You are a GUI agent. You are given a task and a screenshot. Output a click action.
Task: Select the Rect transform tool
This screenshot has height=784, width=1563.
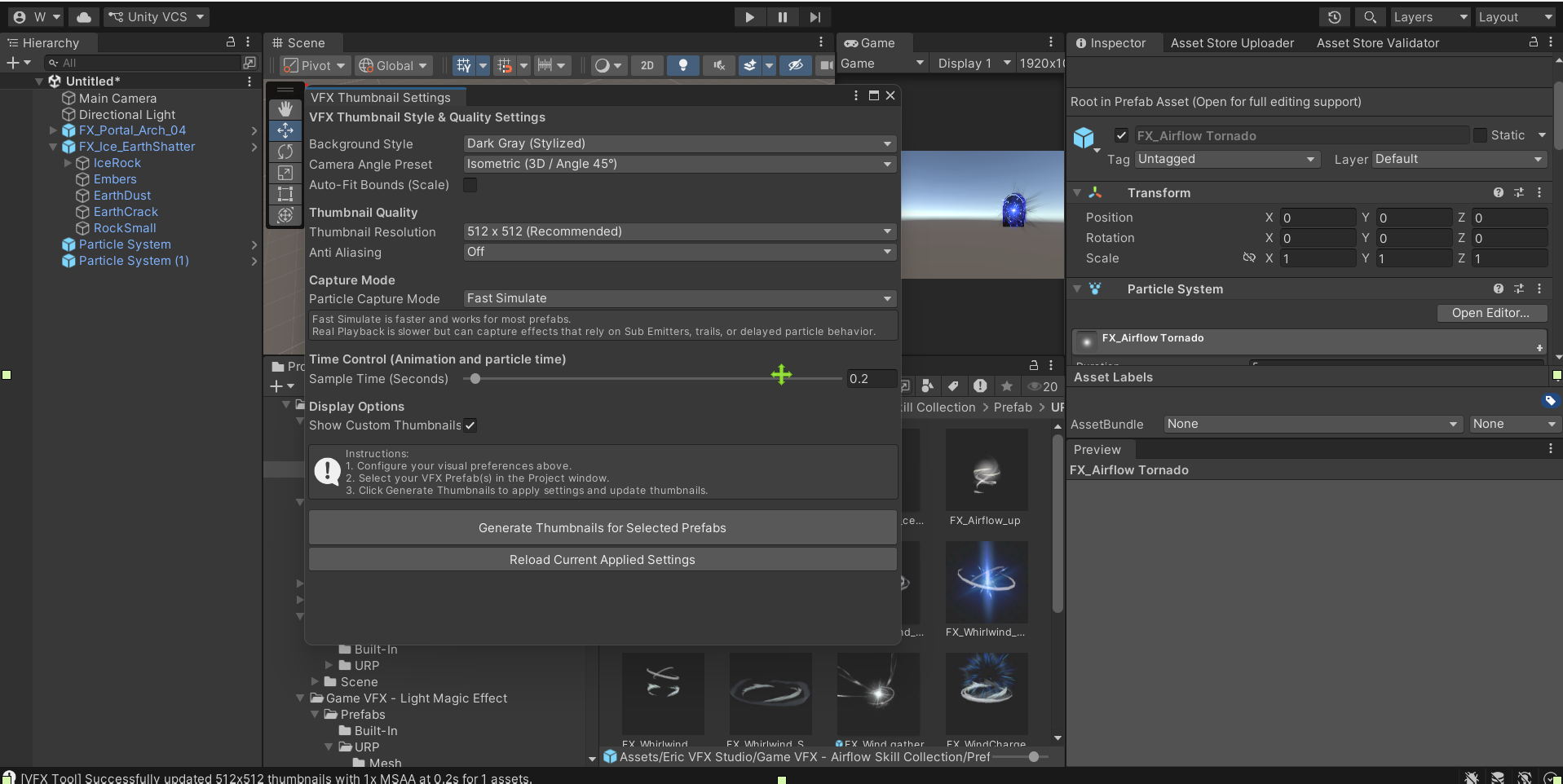pyautogui.click(x=285, y=194)
